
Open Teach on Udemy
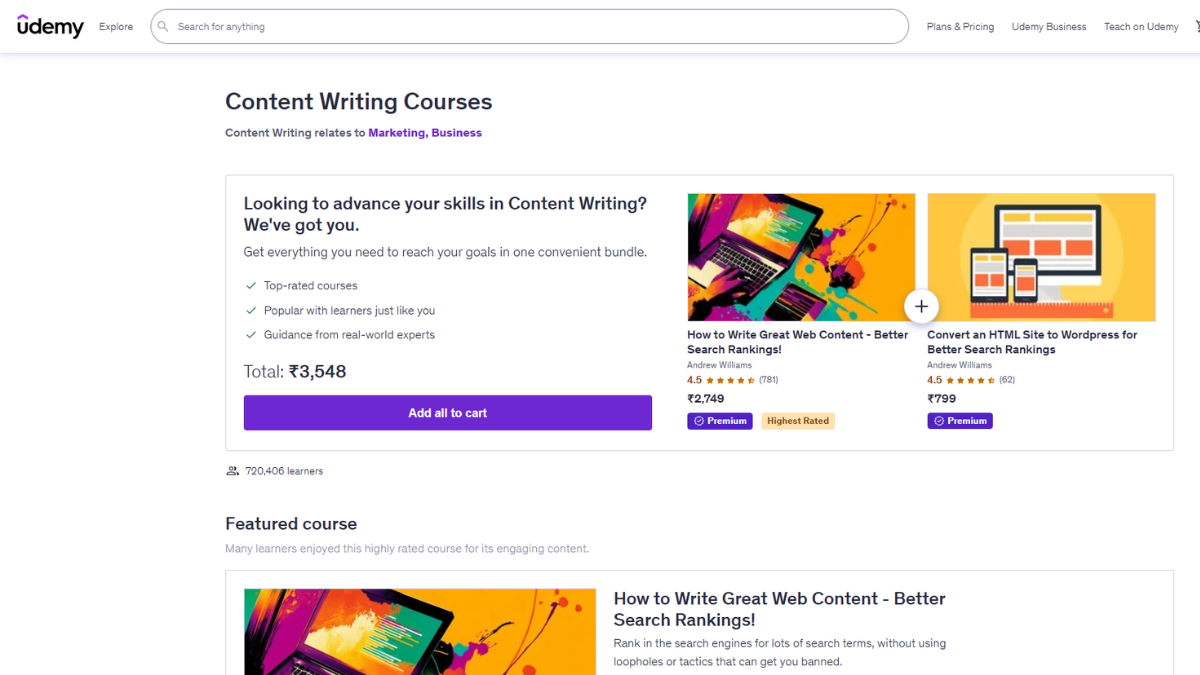1141,27
